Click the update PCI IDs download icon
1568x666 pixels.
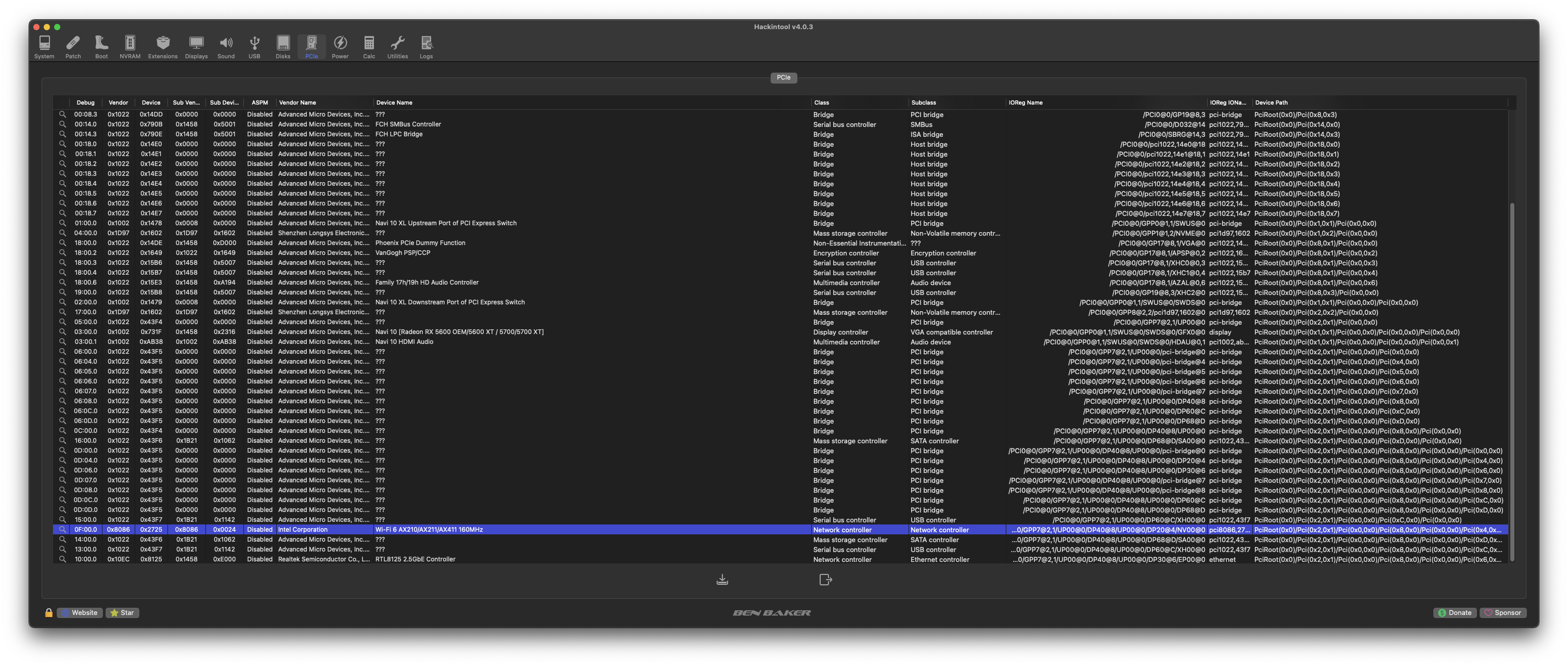[x=722, y=580]
